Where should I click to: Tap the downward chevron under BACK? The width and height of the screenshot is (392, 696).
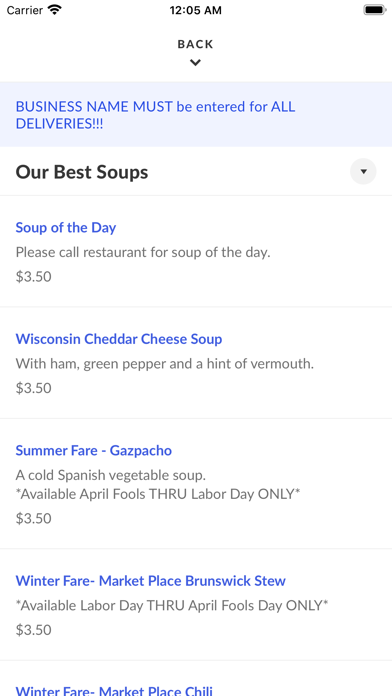pyautogui.click(x=195, y=63)
